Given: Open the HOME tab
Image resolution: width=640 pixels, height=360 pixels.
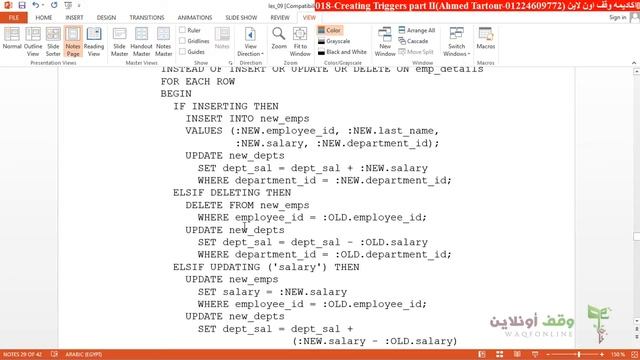Looking at the screenshot, I should [x=44, y=18].
